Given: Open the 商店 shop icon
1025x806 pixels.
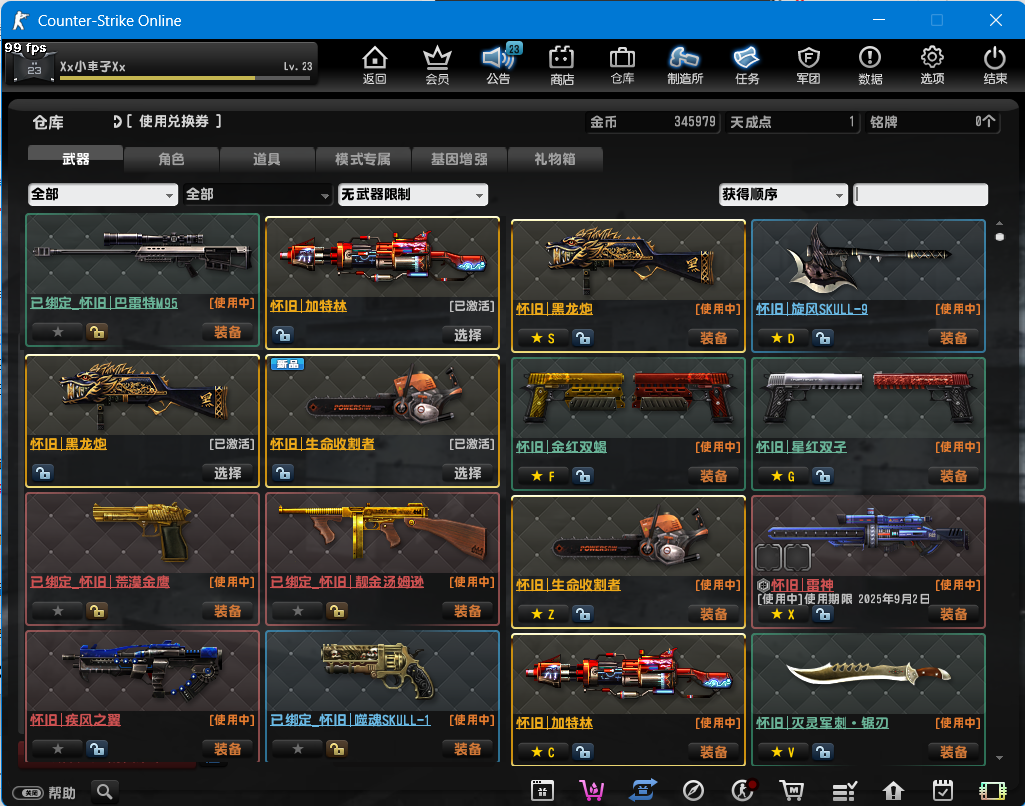Looking at the screenshot, I should (562, 65).
